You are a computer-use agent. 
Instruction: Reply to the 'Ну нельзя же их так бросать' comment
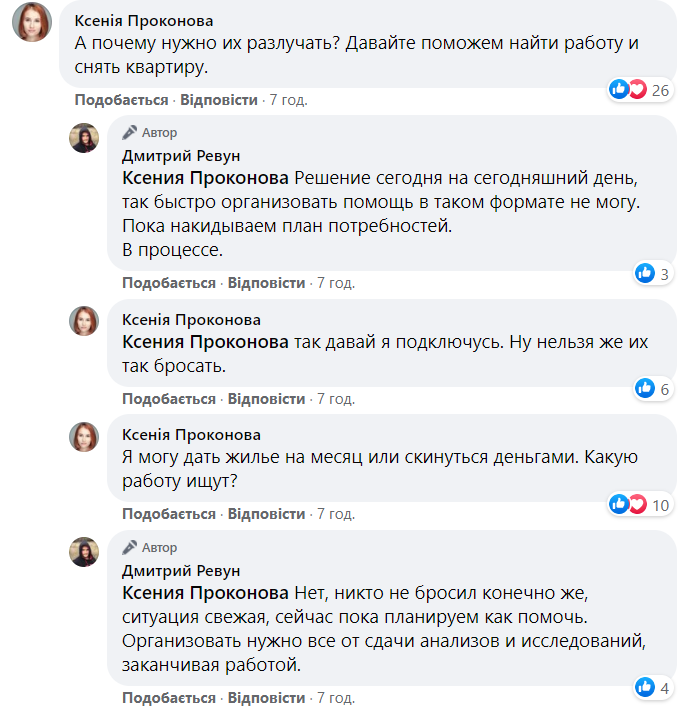click(x=266, y=399)
